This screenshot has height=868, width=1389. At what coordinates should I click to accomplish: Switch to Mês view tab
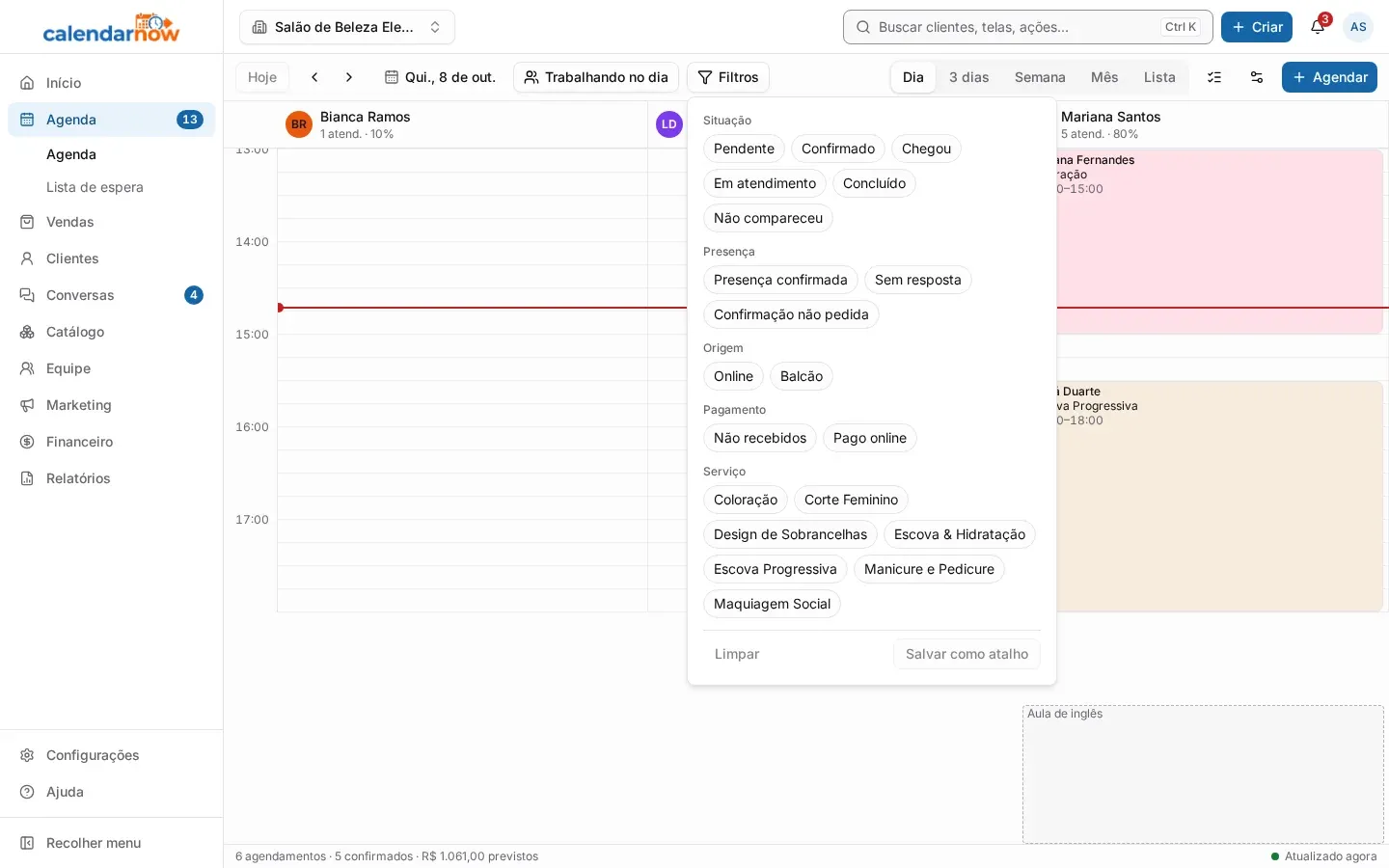1104,77
